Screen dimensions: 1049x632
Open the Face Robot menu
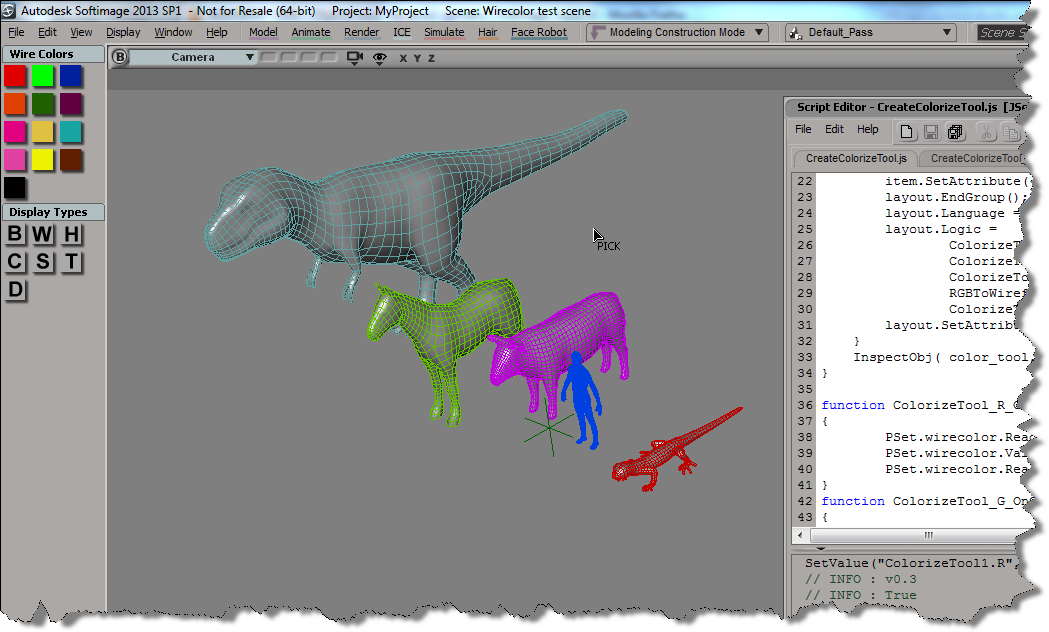538,32
